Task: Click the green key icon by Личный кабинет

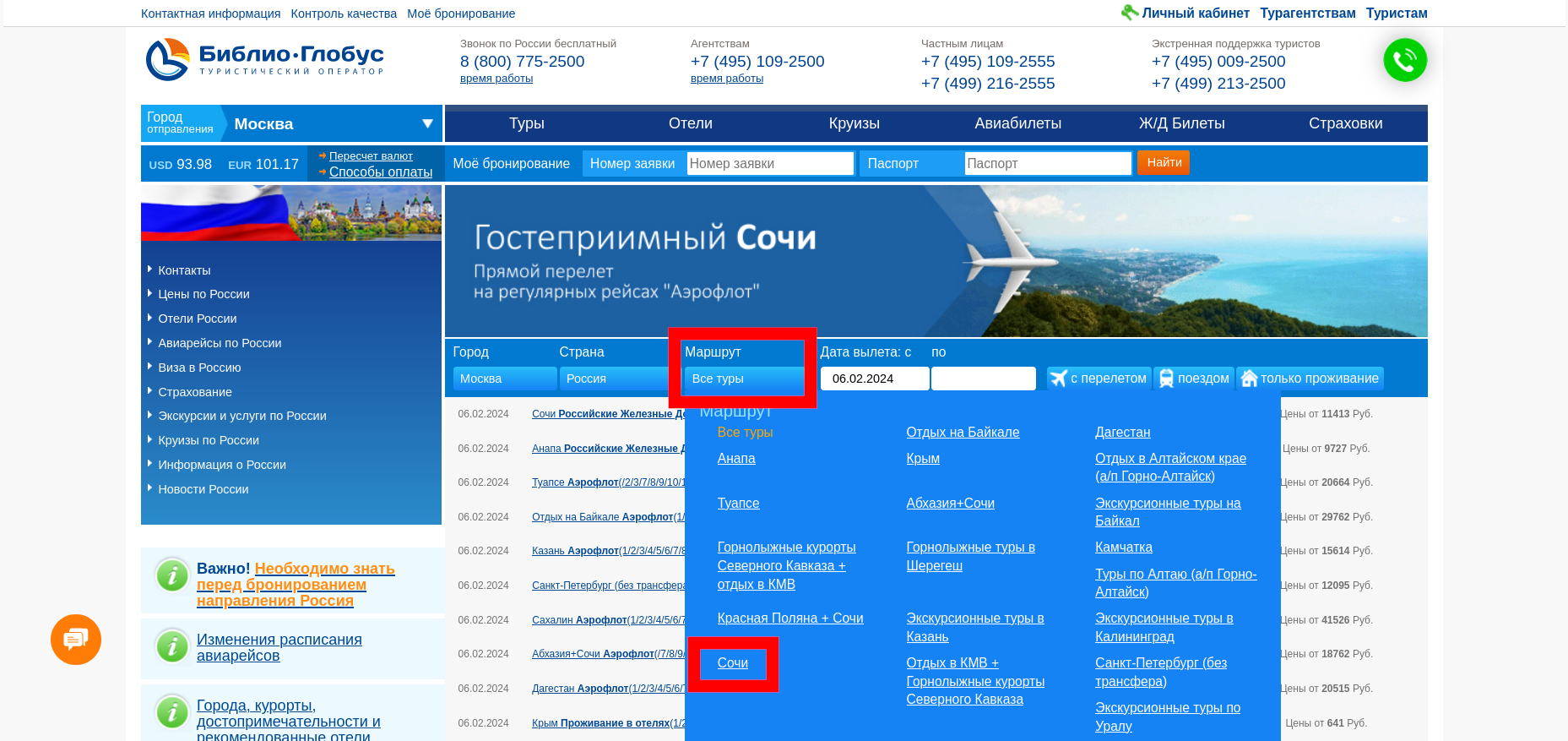Action: tap(1129, 13)
